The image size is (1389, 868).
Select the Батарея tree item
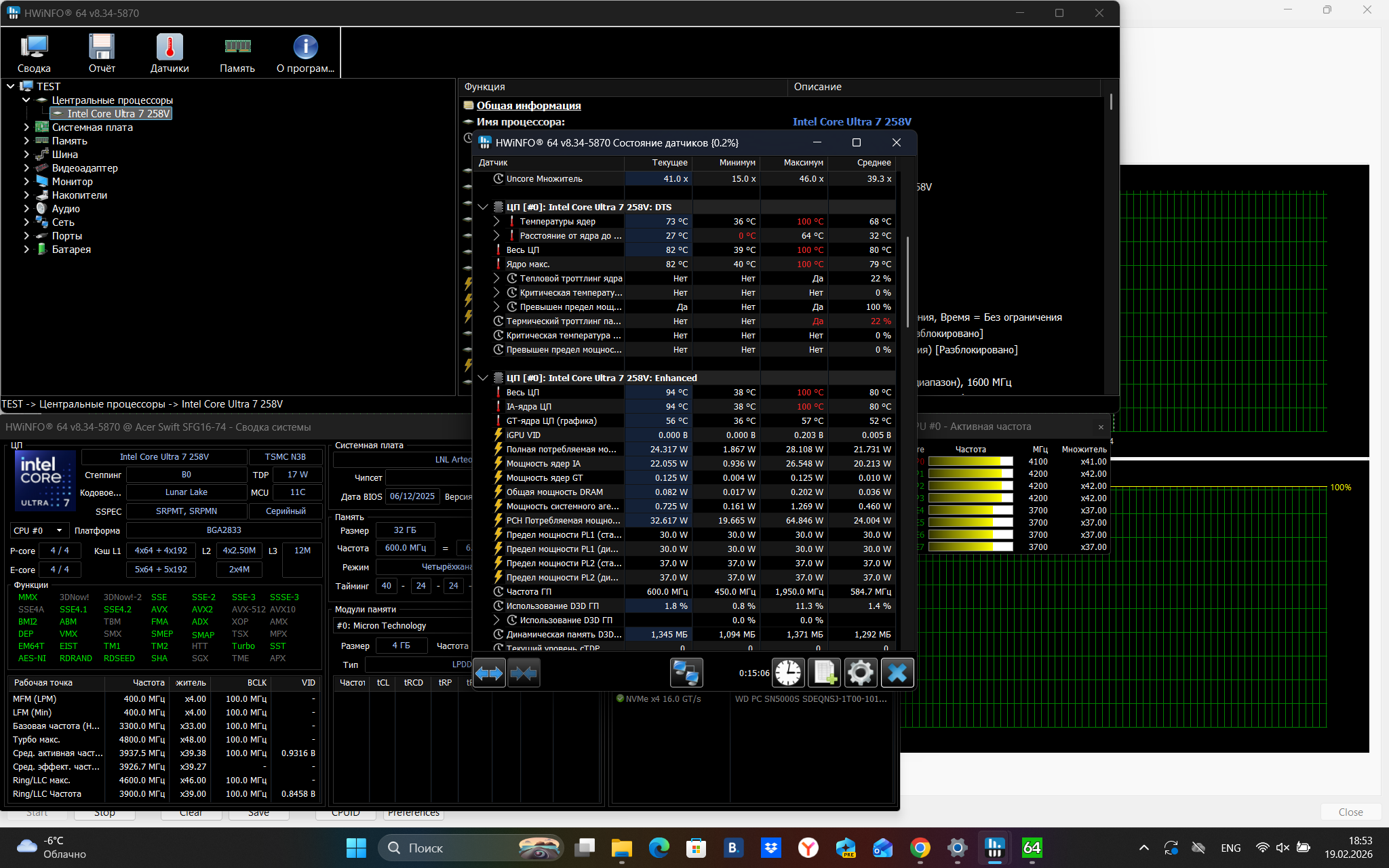(x=71, y=250)
